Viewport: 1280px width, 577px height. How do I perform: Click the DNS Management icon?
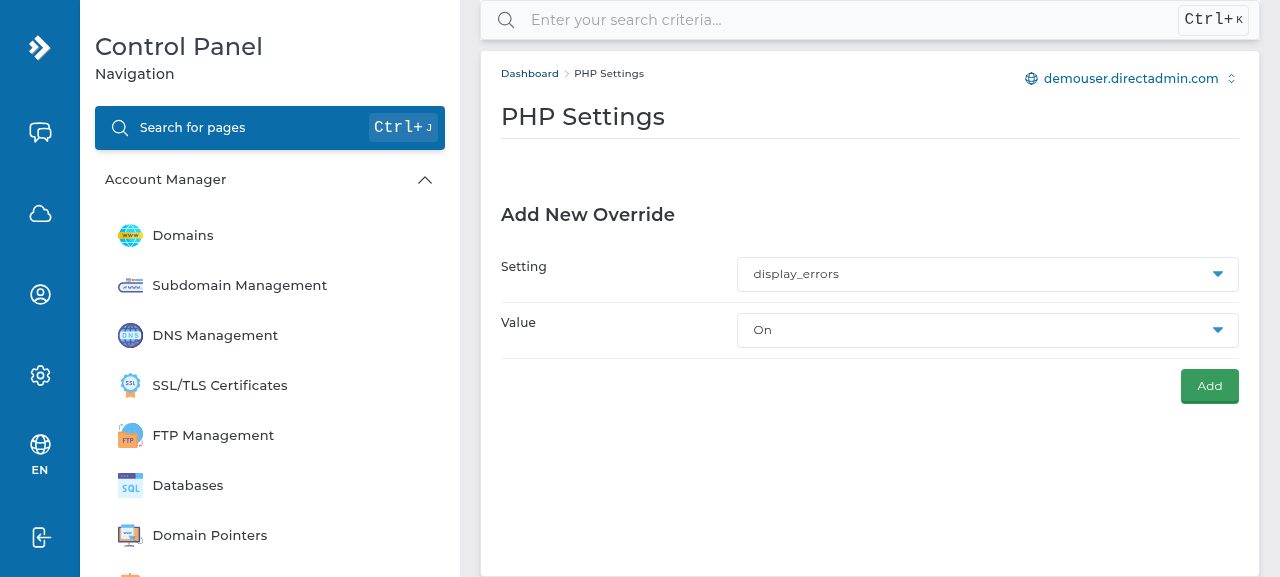click(x=130, y=335)
